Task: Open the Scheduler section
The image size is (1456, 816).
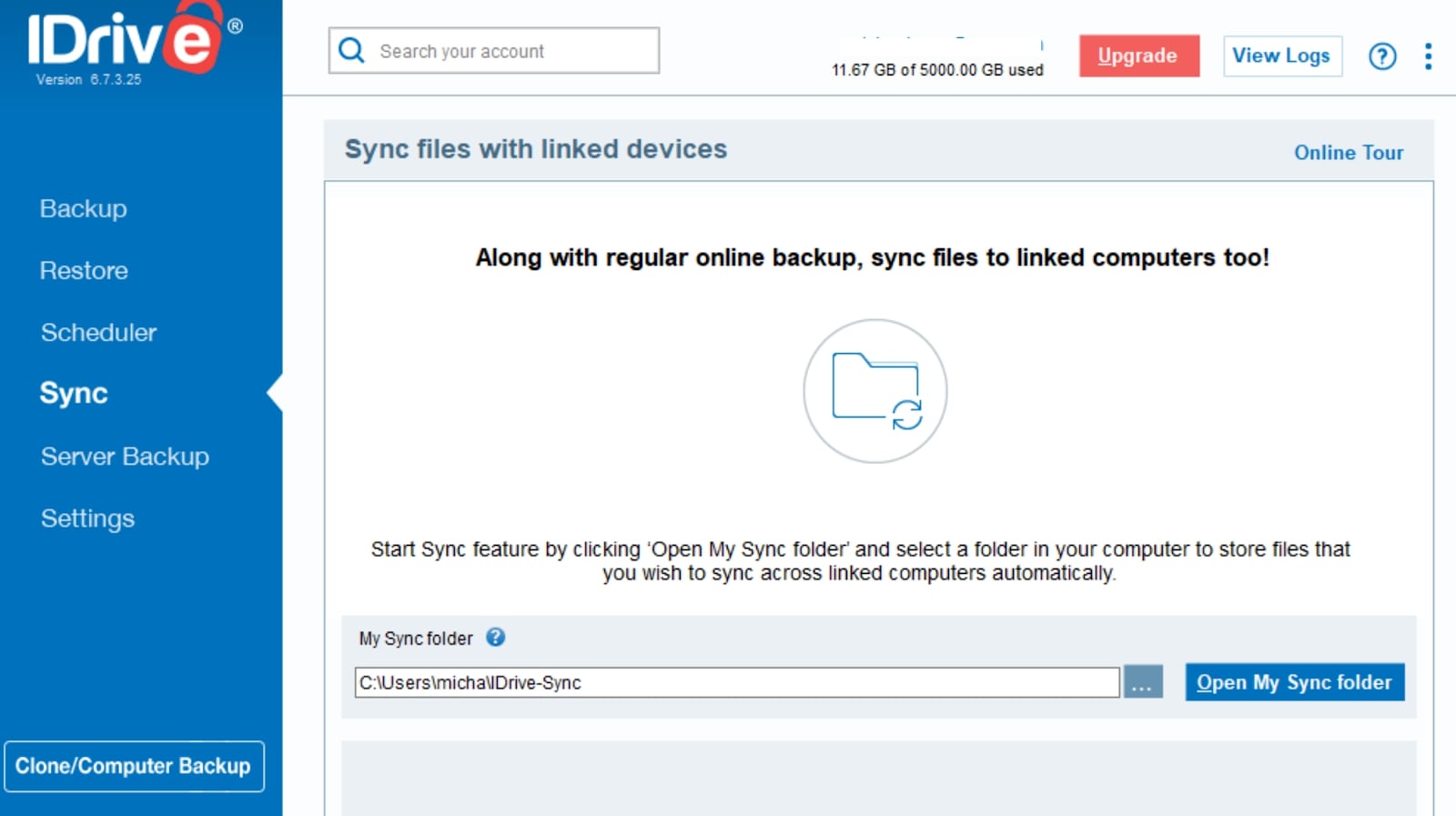Action: [98, 332]
